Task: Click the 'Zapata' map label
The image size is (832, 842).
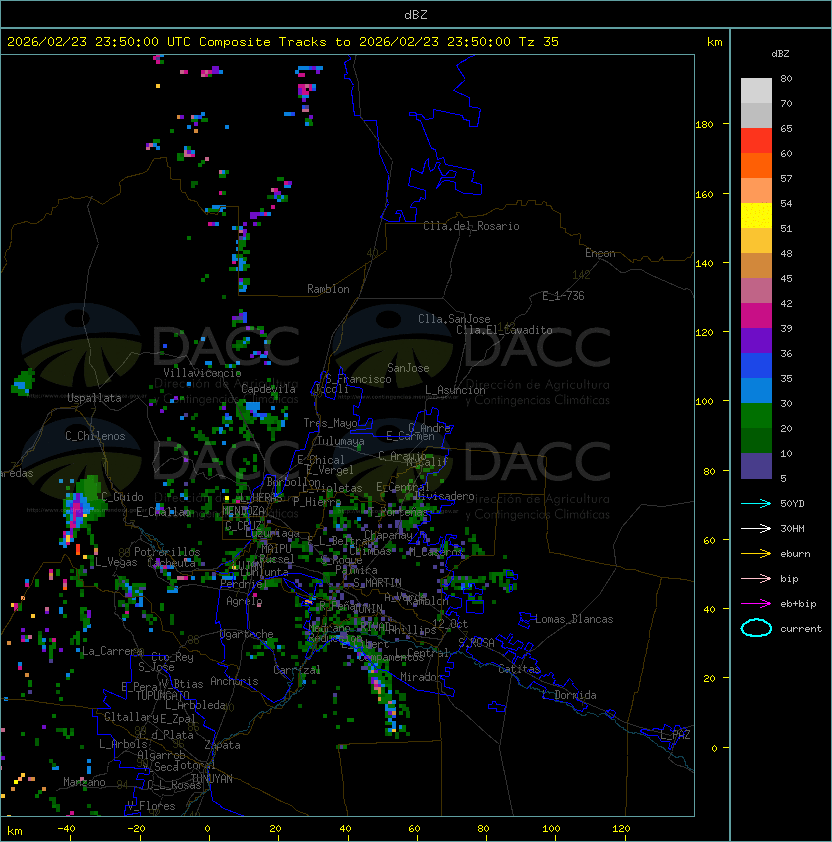Action: [x=222, y=745]
